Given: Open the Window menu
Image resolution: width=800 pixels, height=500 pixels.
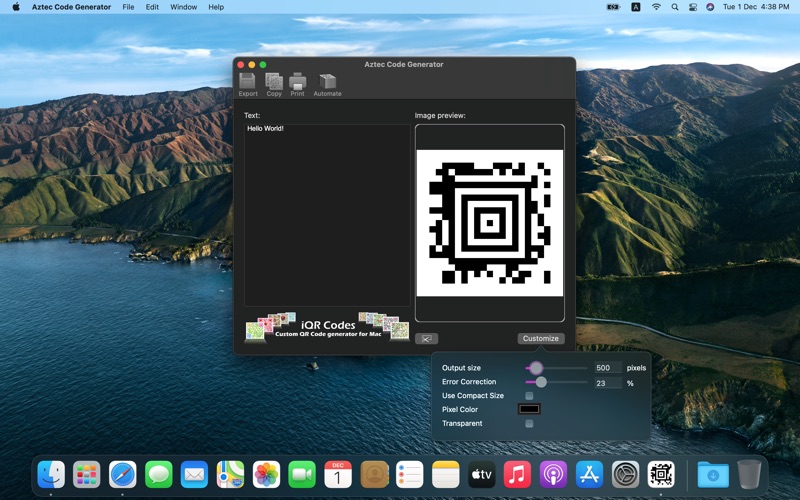Looking at the screenshot, I should [184, 7].
